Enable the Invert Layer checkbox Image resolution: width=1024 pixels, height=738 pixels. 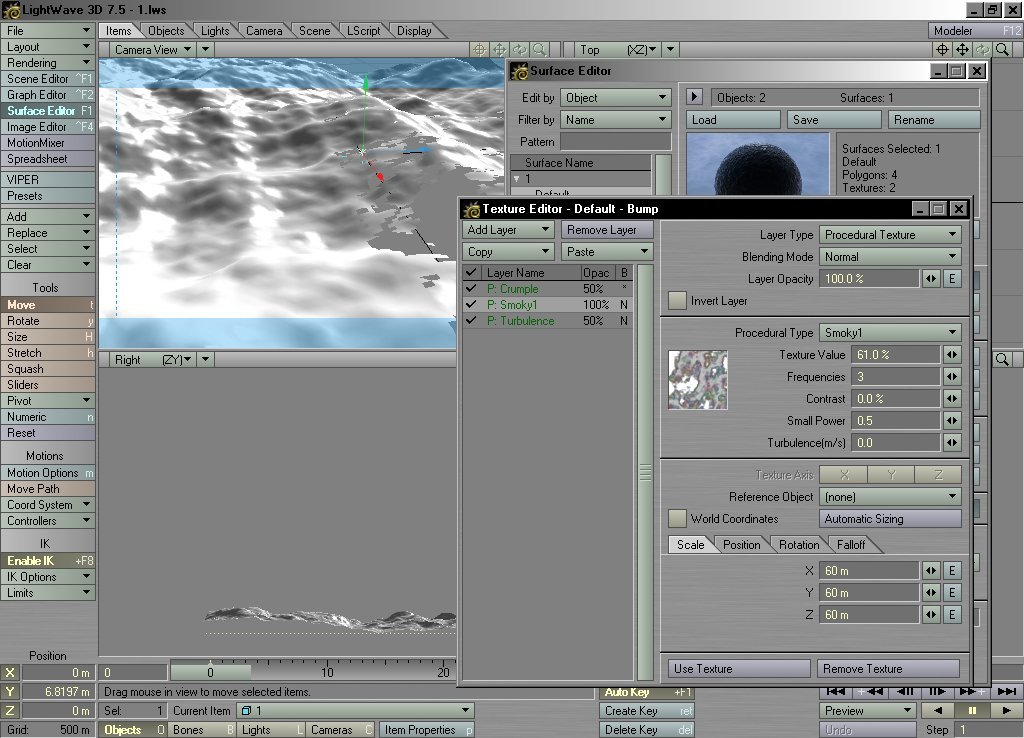(x=677, y=301)
